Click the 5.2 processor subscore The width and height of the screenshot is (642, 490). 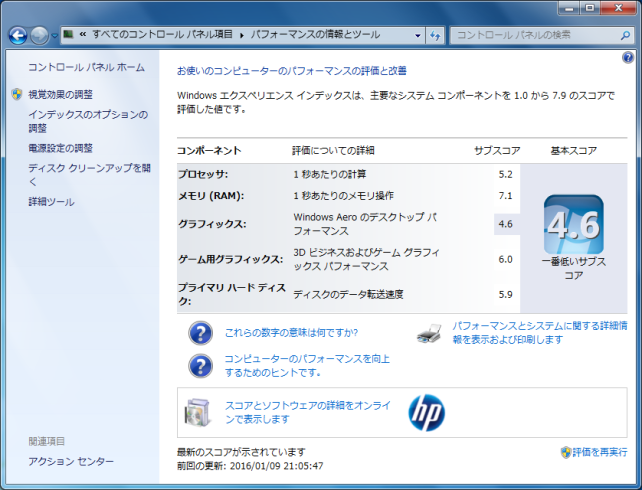pos(506,174)
